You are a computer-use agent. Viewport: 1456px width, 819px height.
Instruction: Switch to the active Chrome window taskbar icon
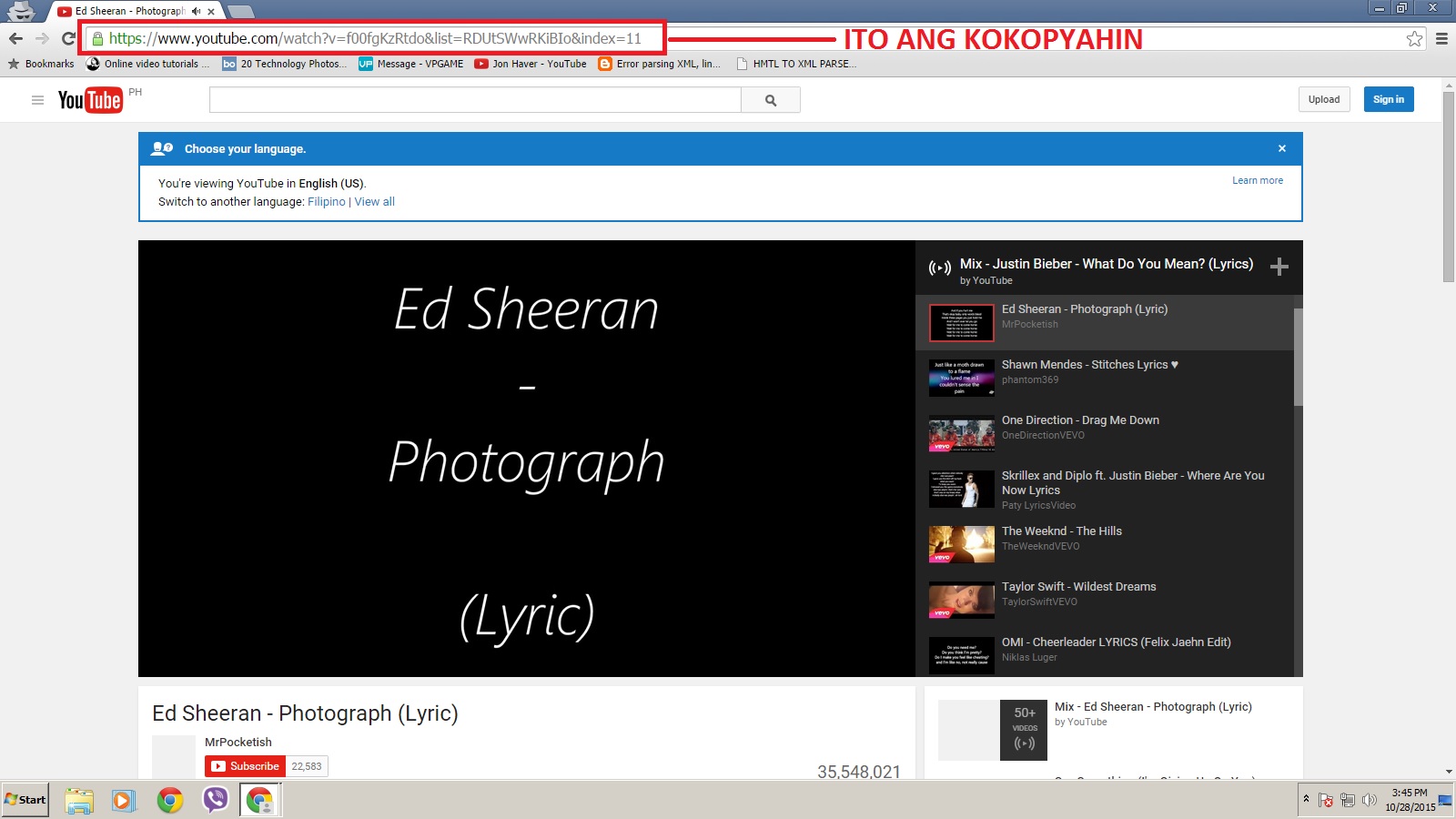(x=260, y=801)
